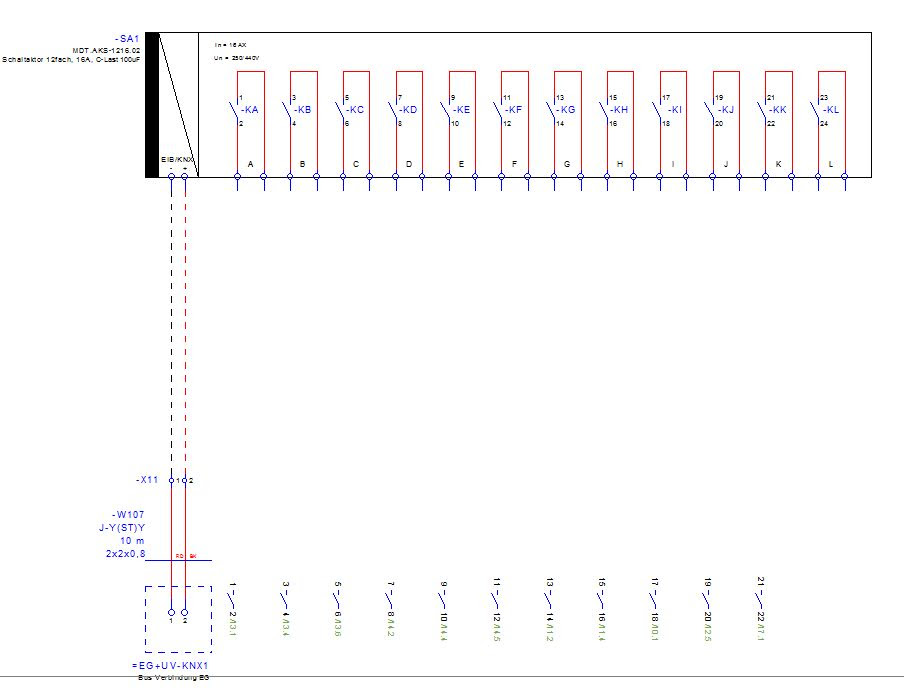The width and height of the screenshot is (904, 692).
Task: Select the -KL relay contact label
Action: (831, 110)
